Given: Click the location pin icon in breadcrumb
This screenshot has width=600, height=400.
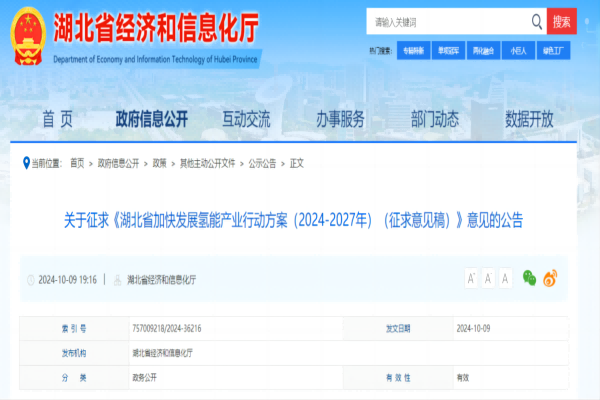Looking at the screenshot, I should [26, 162].
